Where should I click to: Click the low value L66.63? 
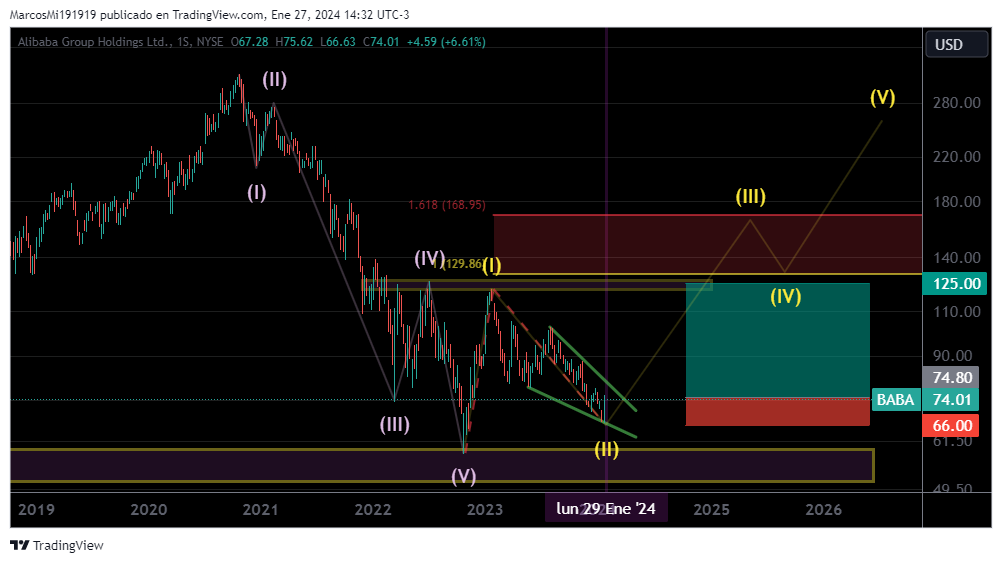click(x=337, y=42)
